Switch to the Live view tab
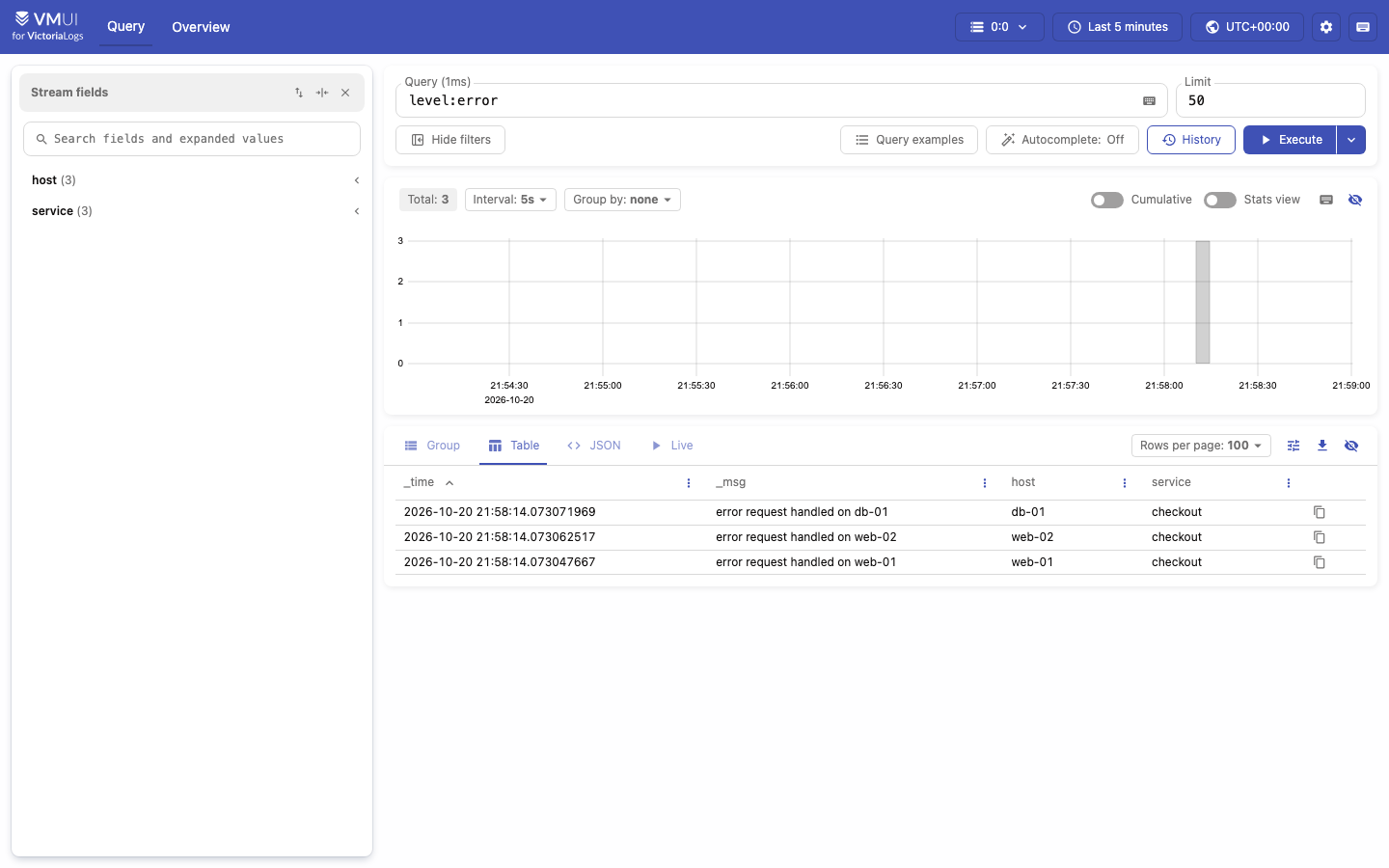Image resolution: width=1389 pixels, height=868 pixels. [x=672, y=446]
